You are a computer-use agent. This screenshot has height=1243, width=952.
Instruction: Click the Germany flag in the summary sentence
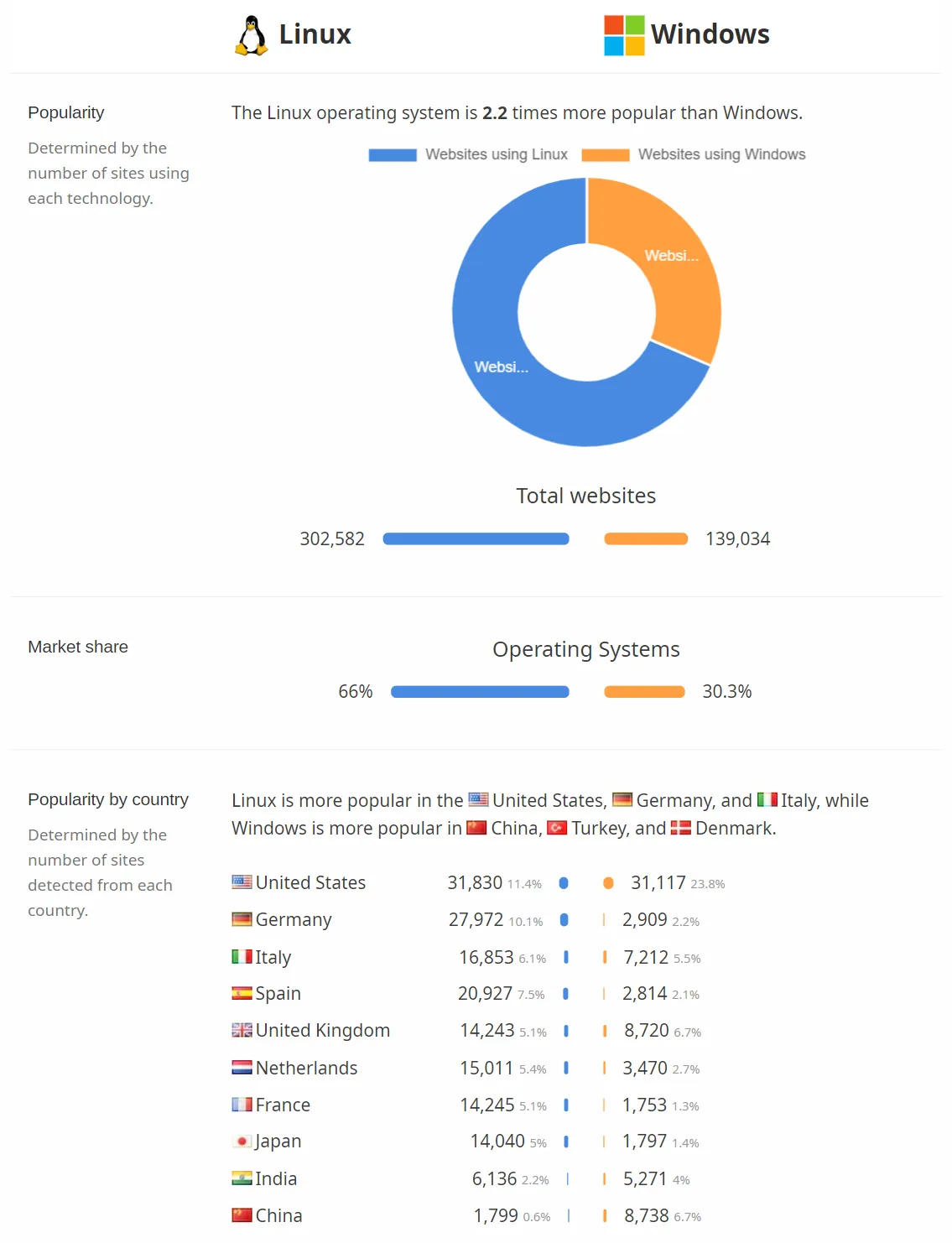(622, 799)
